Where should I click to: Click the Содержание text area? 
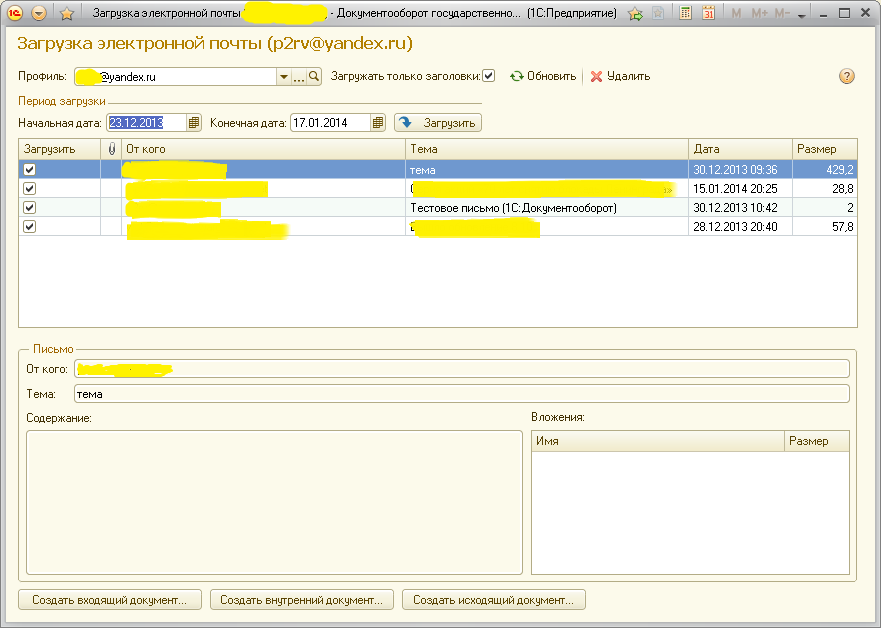[274, 502]
